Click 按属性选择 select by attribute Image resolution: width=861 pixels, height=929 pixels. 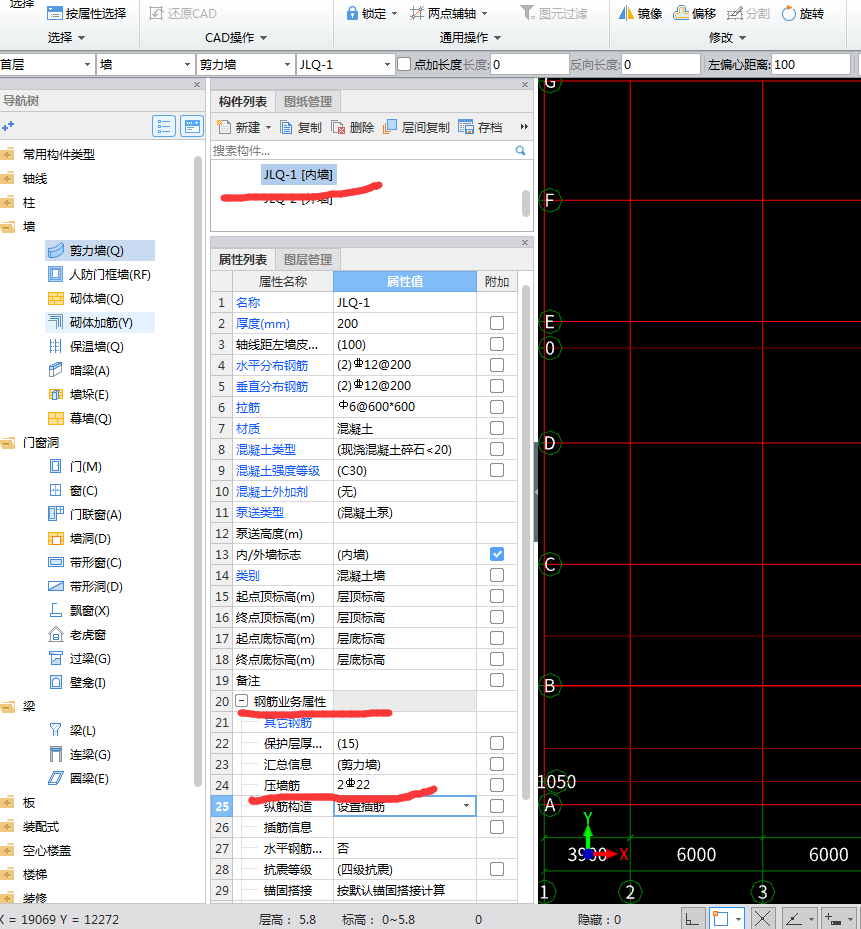[87, 13]
